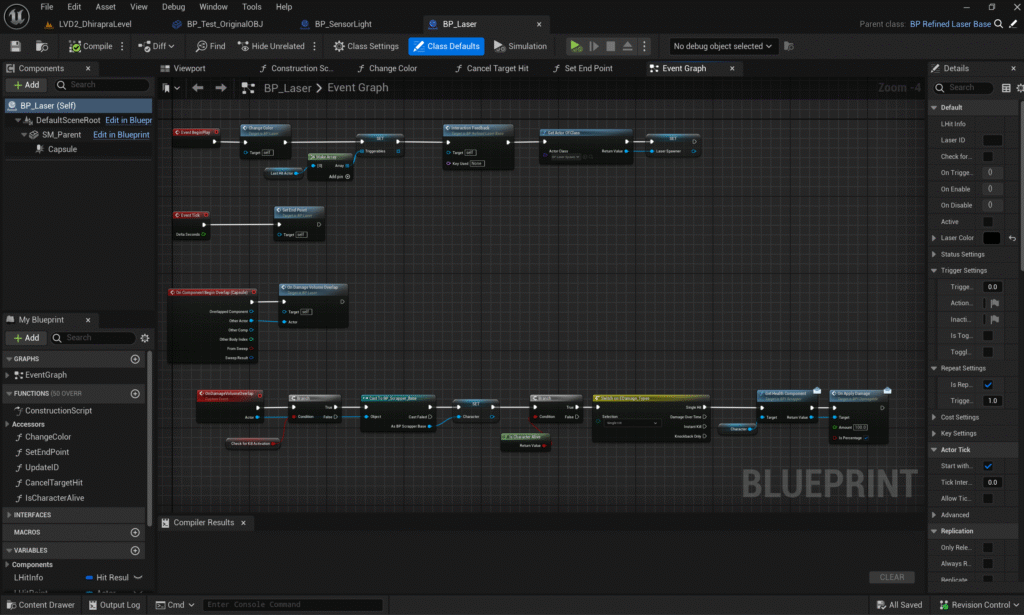Open the File menu
Image resolution: width=1024 pixels, height=615 pixels.
[46, 7]
